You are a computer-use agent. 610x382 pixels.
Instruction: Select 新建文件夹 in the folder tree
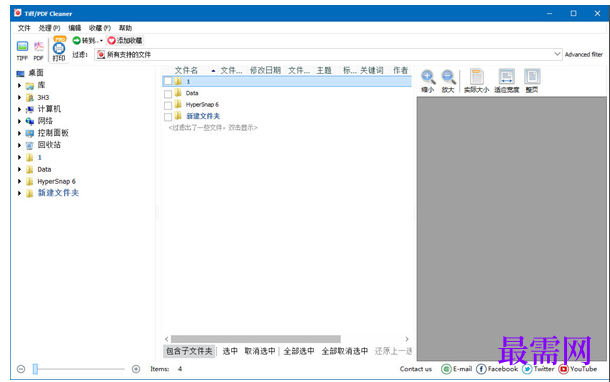coord(58,193)
